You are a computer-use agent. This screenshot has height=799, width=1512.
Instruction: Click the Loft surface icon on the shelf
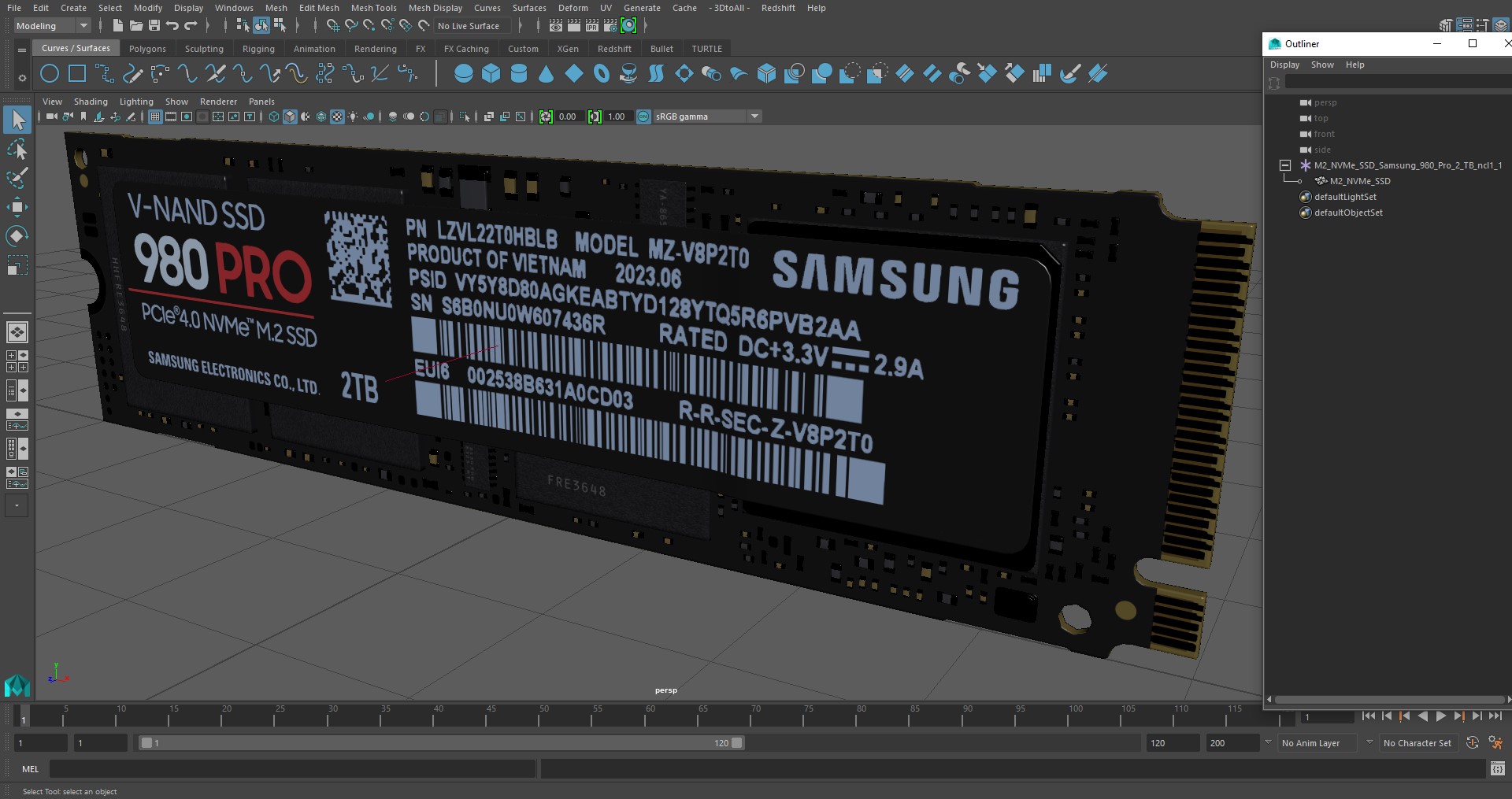tap(656, 74)
